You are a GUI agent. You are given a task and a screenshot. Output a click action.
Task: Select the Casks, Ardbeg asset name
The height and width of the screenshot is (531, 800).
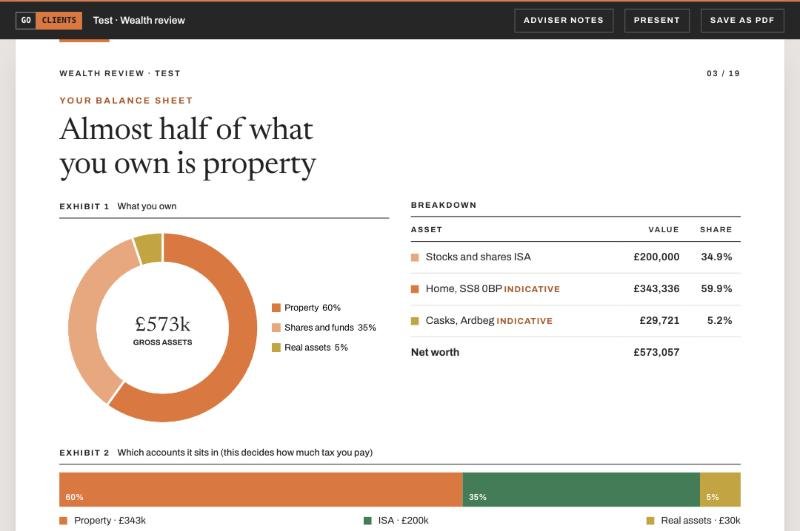(x=460, y=320)
